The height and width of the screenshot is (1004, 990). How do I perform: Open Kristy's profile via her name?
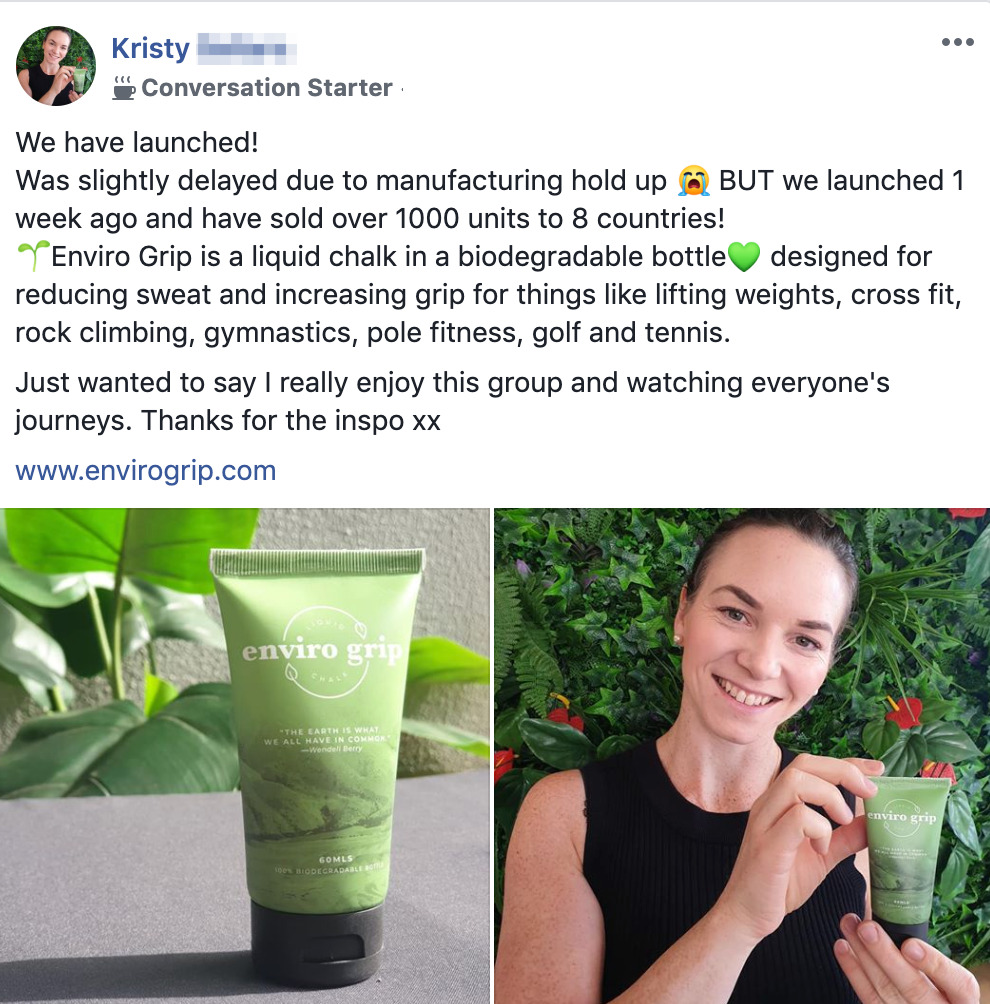pyautogui.click(x=150, y=49)
